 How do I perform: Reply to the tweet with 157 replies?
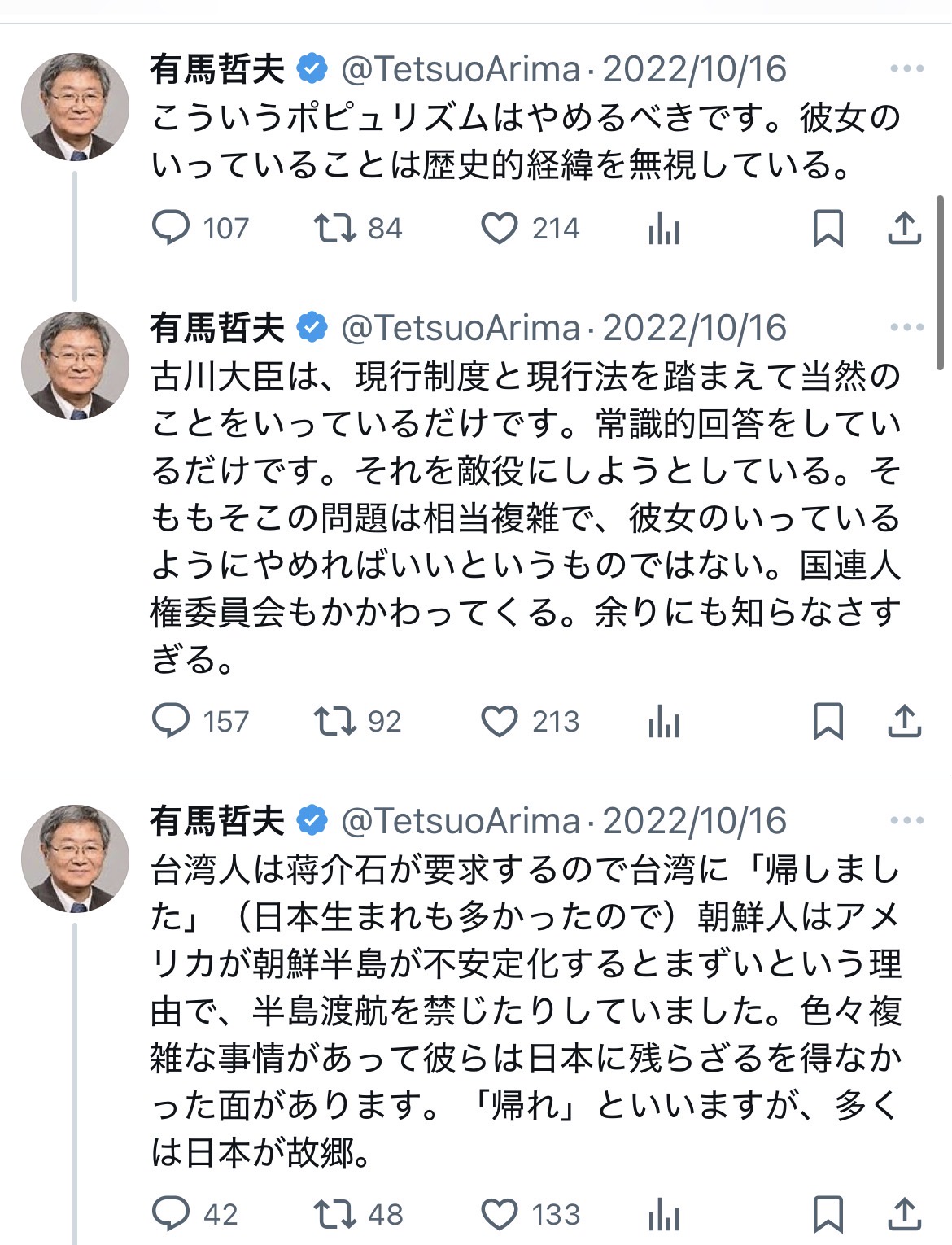click(171, 722)
